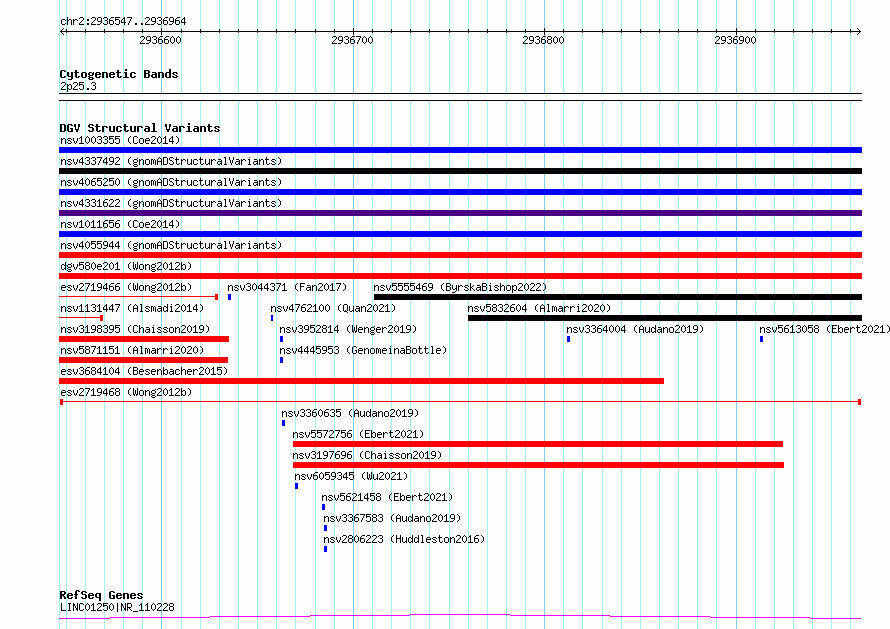
Task: Select the red nsv5572756 variant bar
Action: click(538, 444)
